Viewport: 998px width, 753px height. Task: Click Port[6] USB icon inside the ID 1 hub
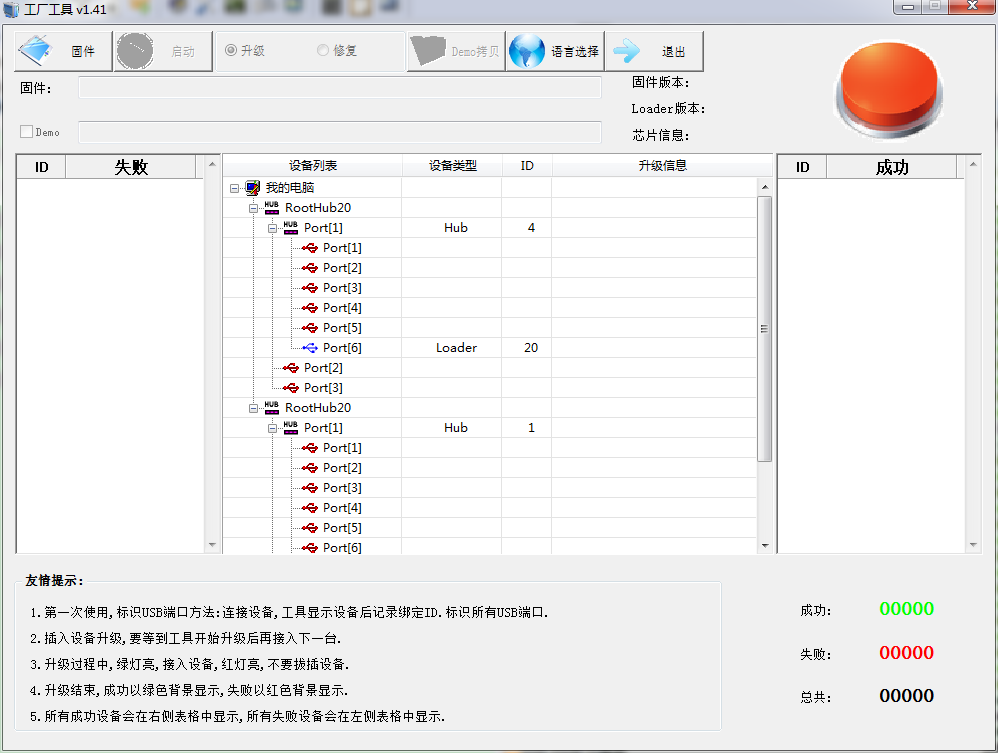pos(310,547)
